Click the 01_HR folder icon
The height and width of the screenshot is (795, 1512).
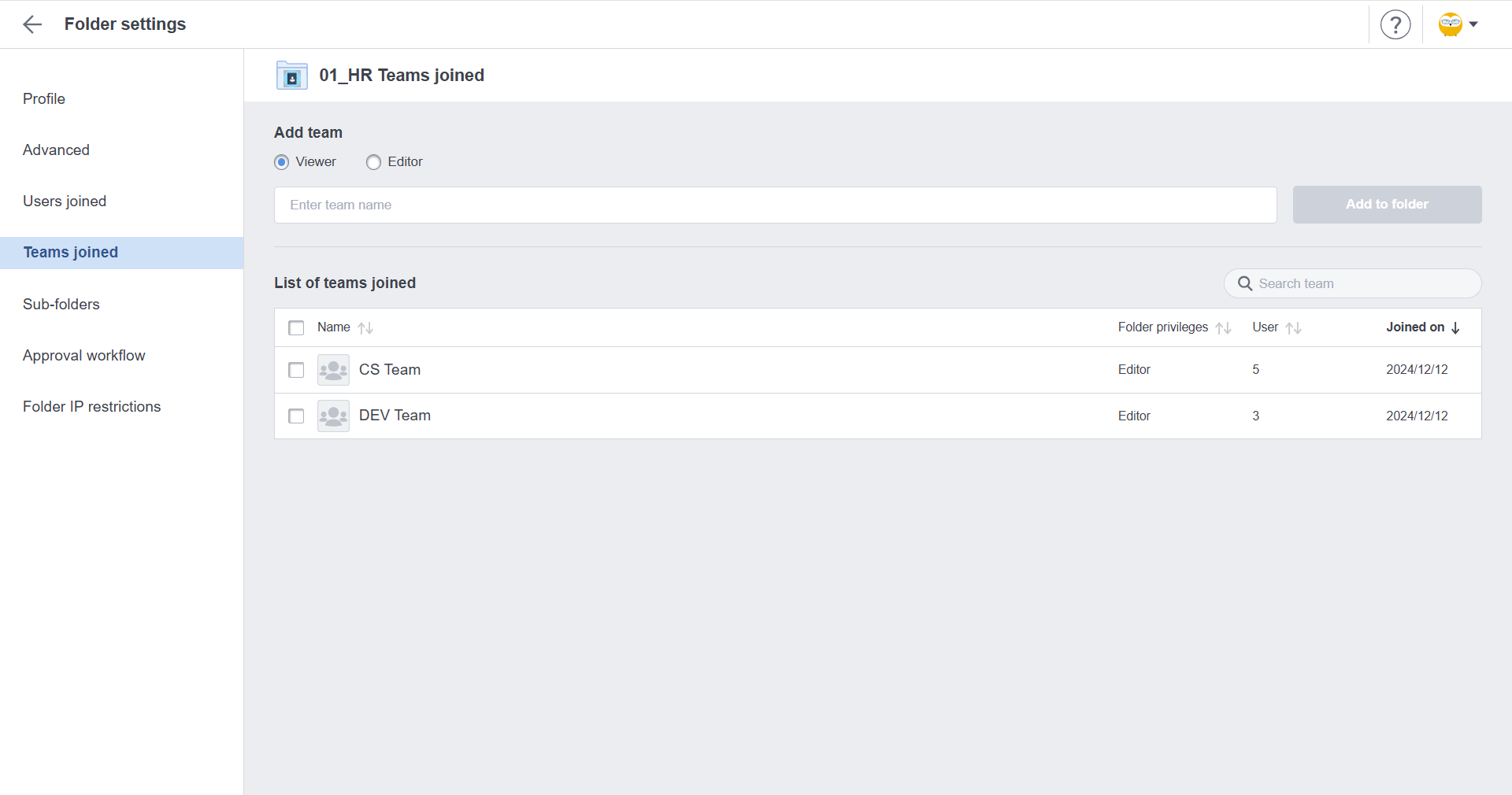(291, 76)
